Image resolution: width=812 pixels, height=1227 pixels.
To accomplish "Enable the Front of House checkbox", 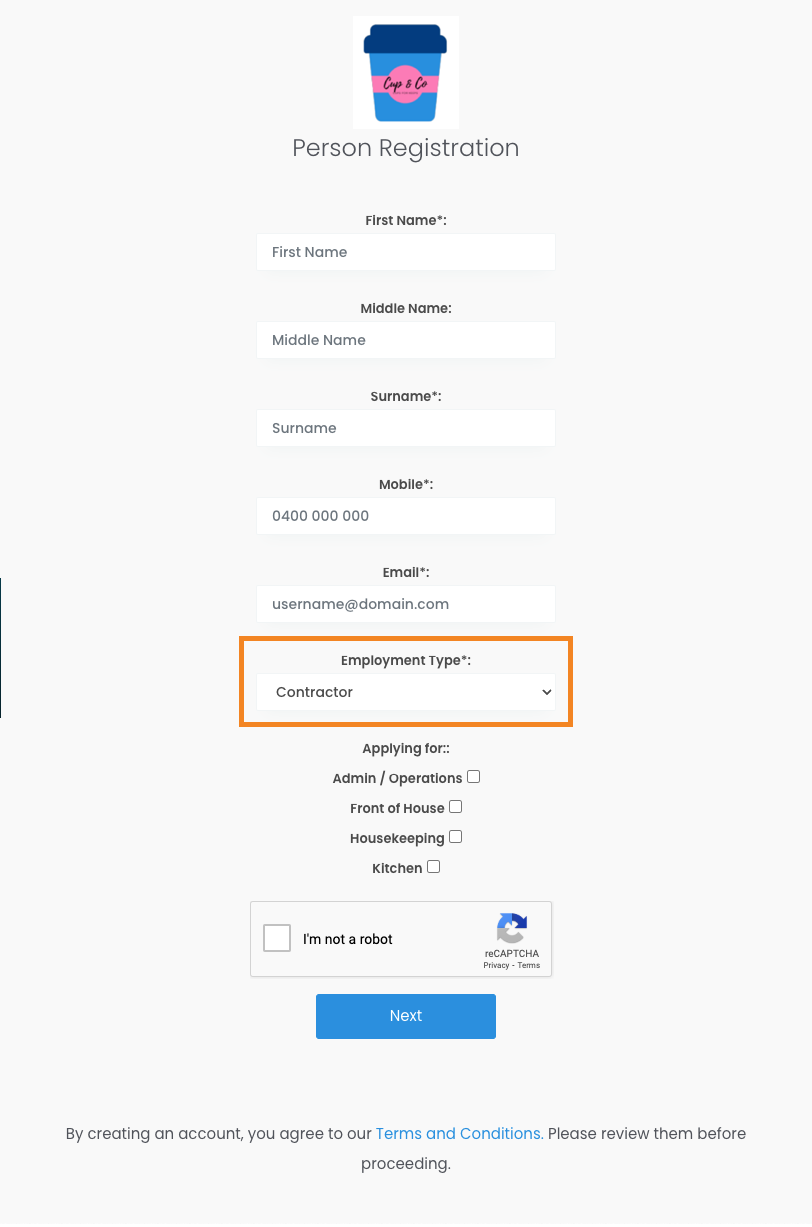I will [x=456, y=807].
